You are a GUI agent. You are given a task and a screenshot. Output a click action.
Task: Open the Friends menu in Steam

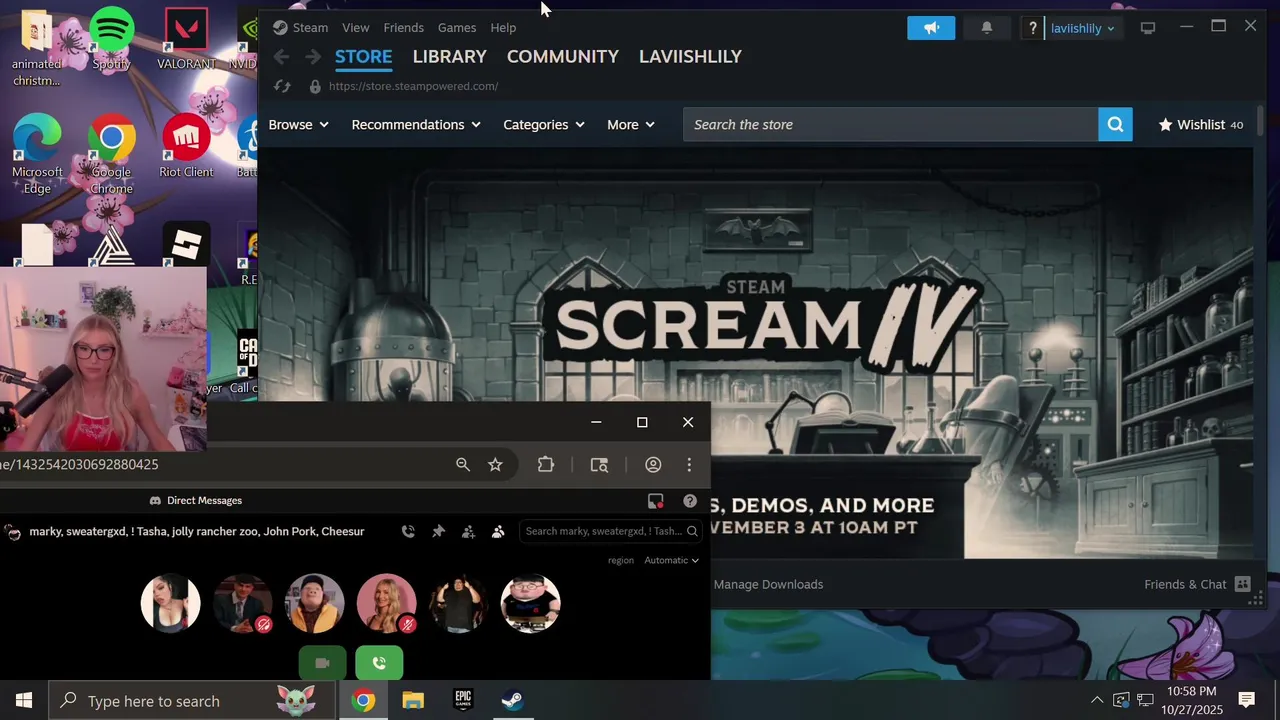pos(403,28)
